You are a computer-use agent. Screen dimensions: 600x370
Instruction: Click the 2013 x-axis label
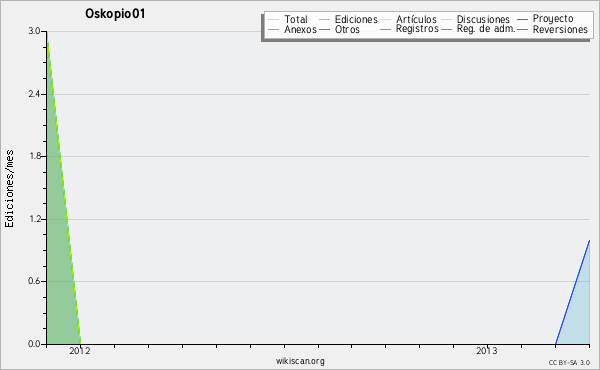pos(487,350)
